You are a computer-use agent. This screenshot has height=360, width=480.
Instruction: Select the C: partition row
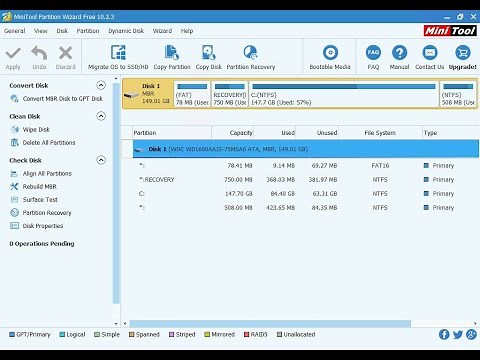(x=306, y=194)
